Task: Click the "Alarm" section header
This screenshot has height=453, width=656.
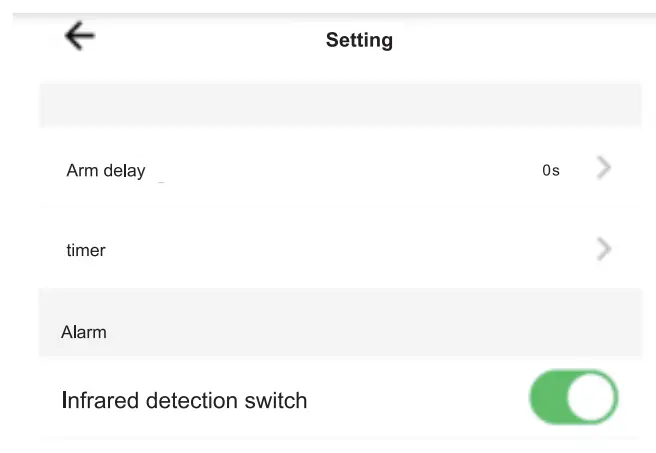Action: click(84, 332)
